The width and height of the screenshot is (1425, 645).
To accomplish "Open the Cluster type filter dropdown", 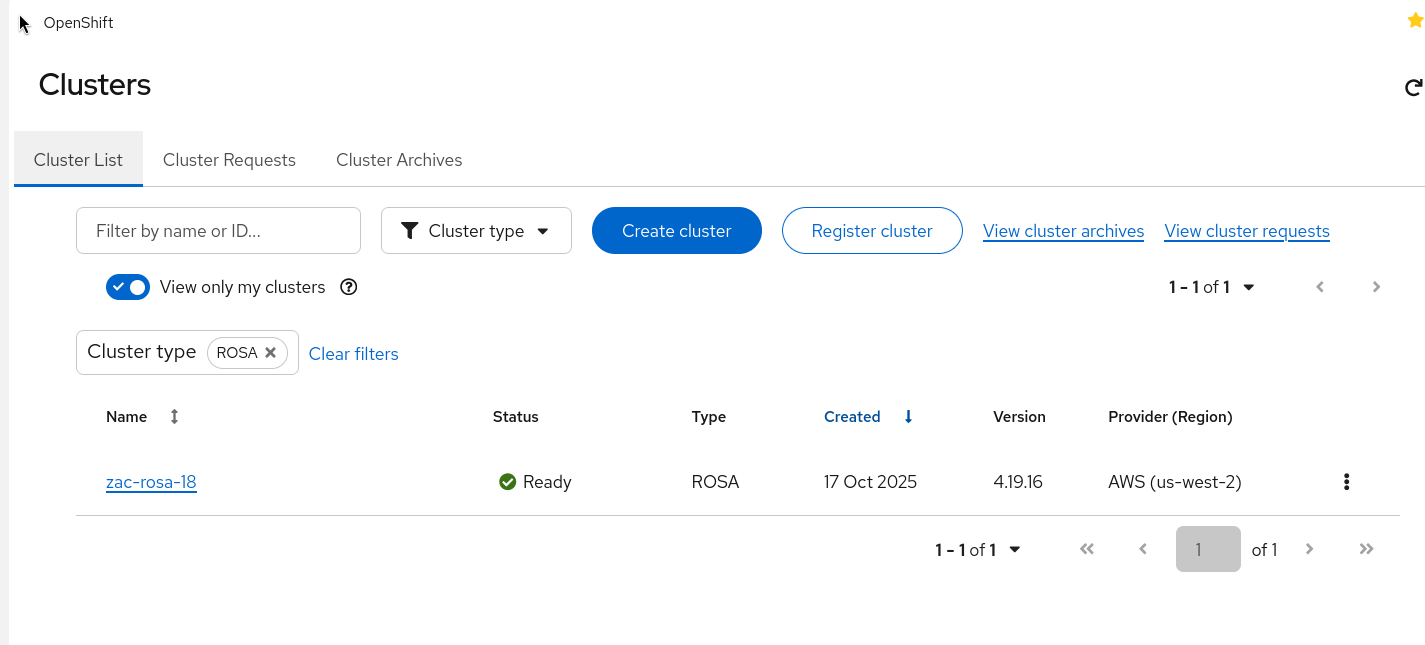I will (x=476, y=231).
